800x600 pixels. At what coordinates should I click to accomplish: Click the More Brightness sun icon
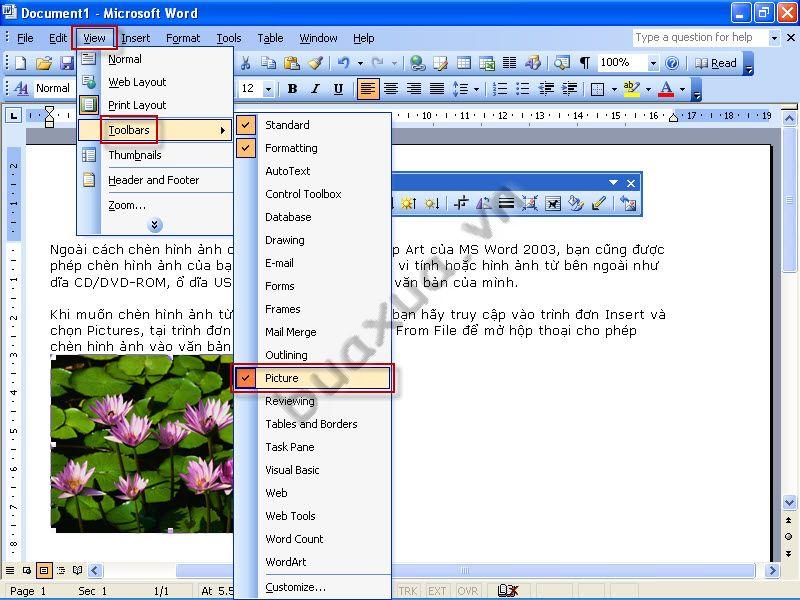pos(408,204)
